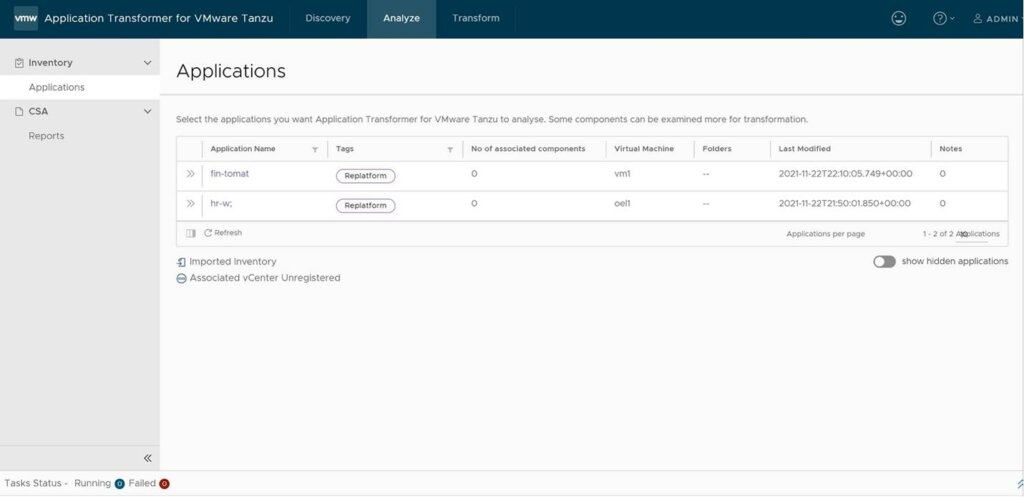1024x497 pixels.
Task: Switch to the Discovery tab
Action: tap(328, 18)
